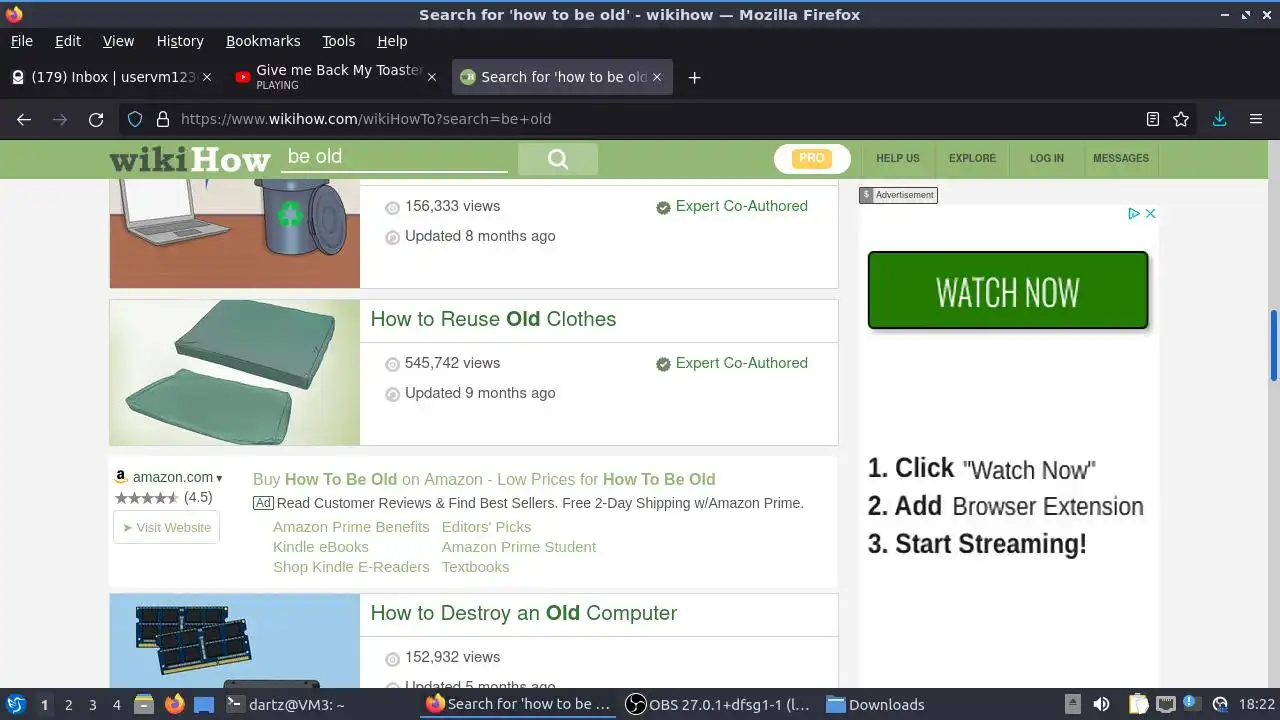Click the AdChoices triangle icon
The width and height of the screenshot is (1280, 720).
1134,213
